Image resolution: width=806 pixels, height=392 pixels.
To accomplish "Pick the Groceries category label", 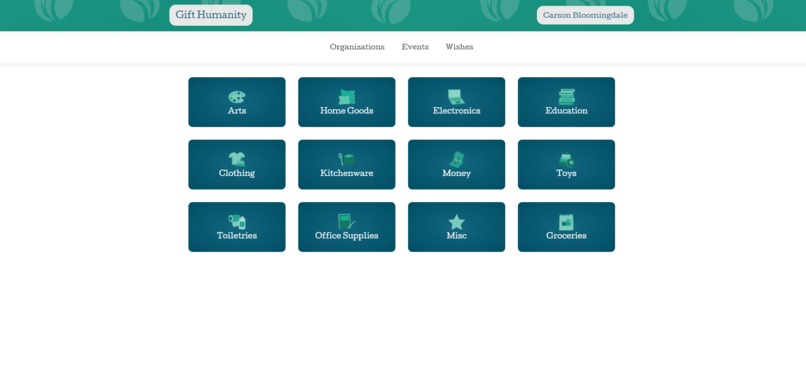I will pyautogui.click(x=566, y=235).
